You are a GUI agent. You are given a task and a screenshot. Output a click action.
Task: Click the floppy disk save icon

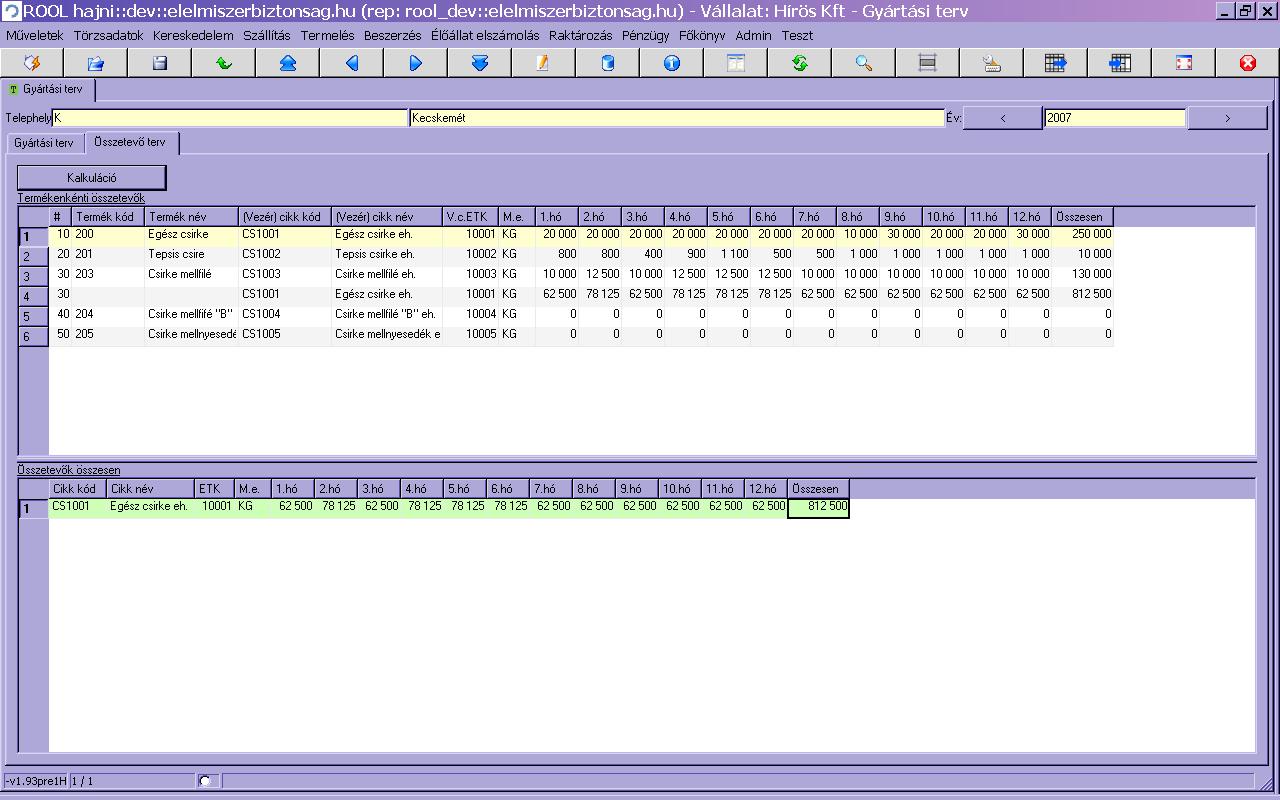coord(159,63)
